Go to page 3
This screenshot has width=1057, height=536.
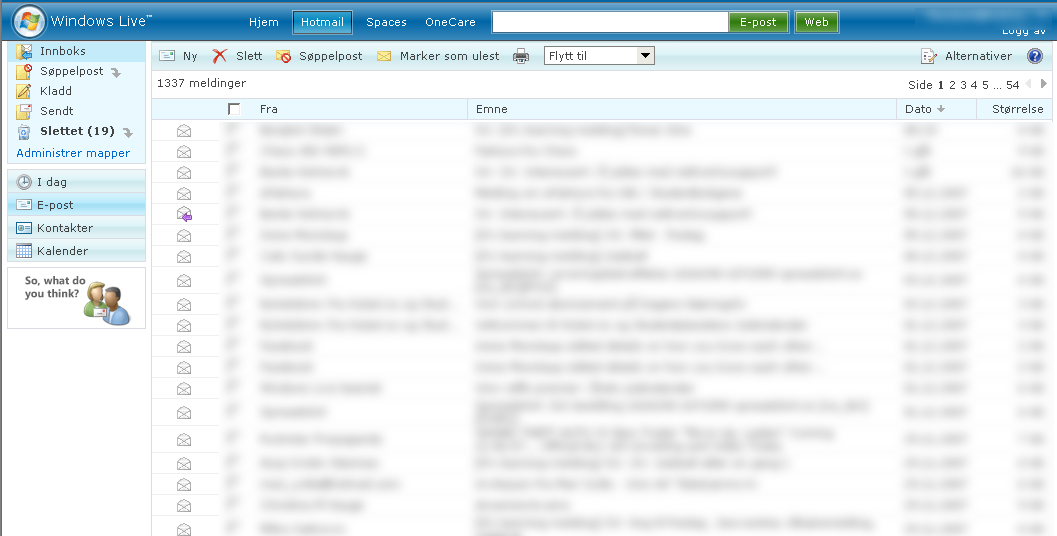click(963, 85)
